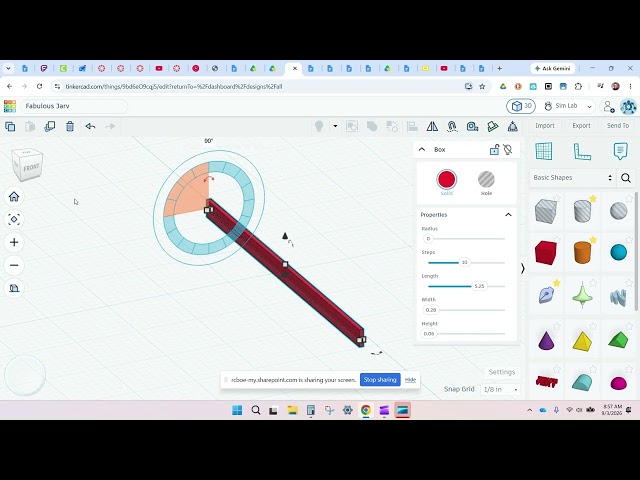640x480 pixels.
Task: Switch to 3D design view button
Action: tap(521, 107)
